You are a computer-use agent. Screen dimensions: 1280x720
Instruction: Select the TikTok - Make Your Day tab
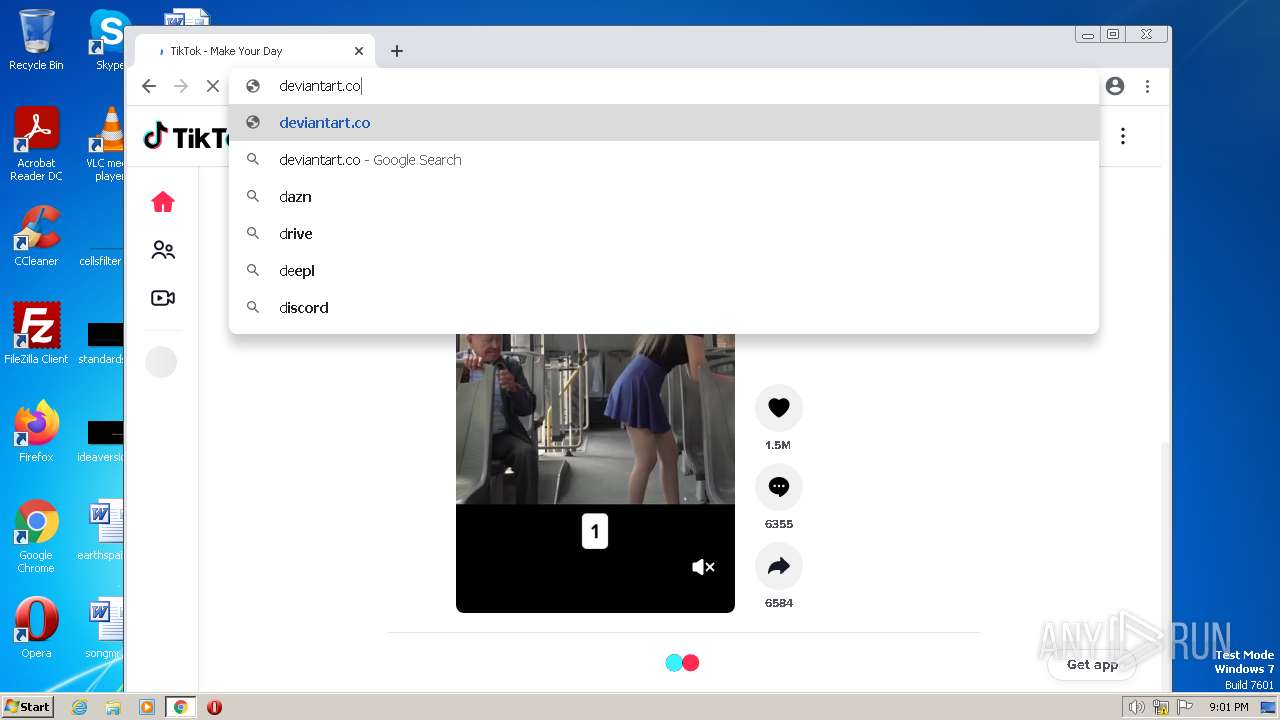coord(255,51)
